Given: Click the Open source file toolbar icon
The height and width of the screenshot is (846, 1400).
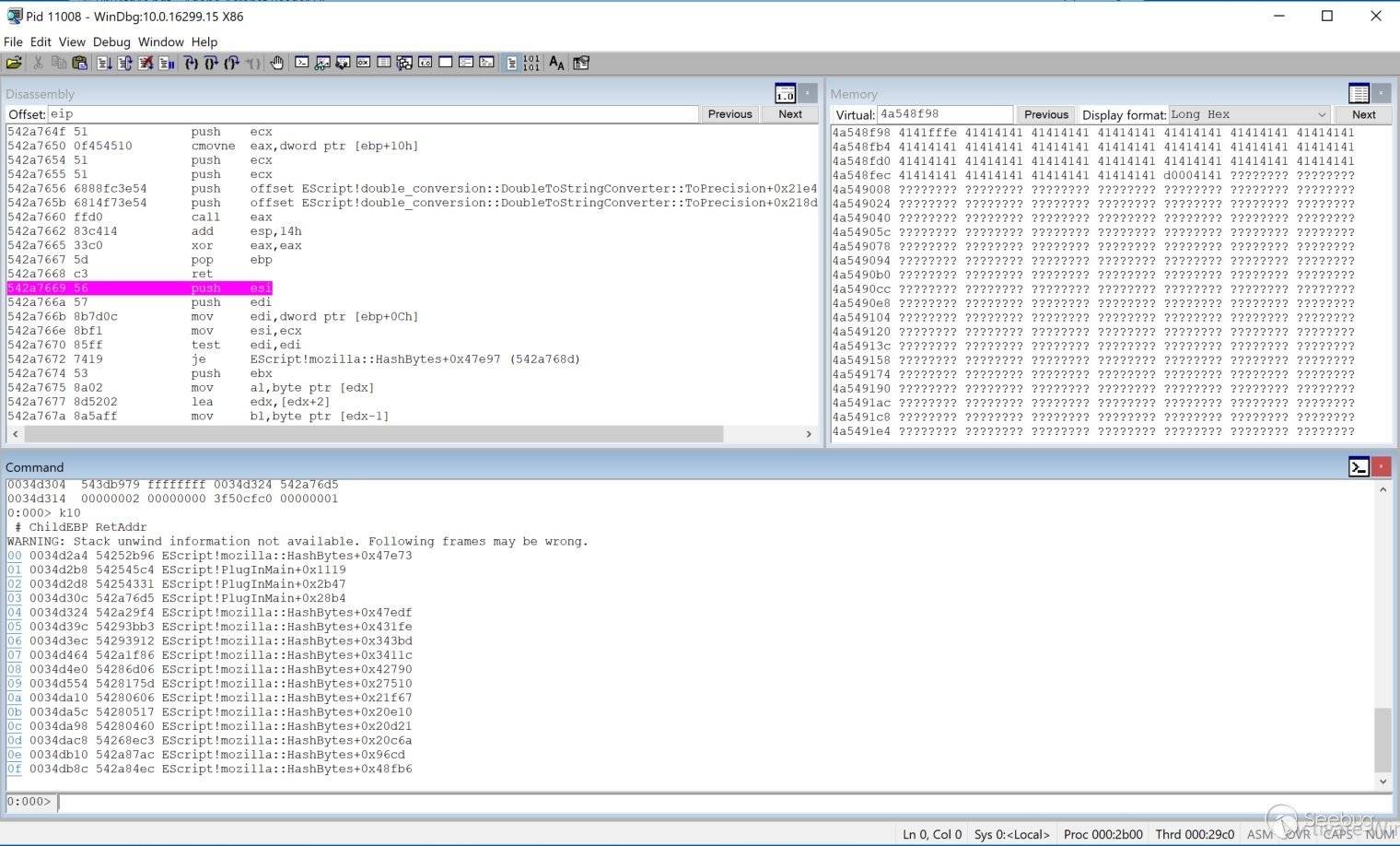Looking at the screenshot, I should (x=14, y=63).
